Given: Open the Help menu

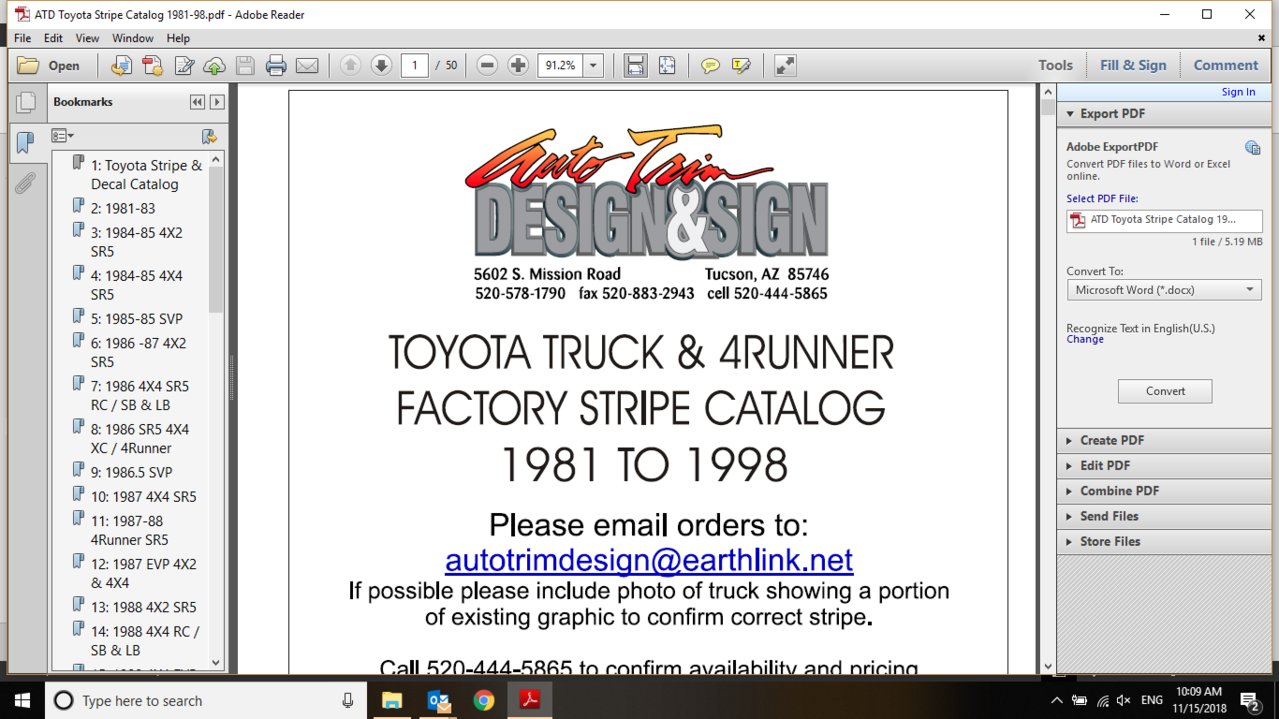Looking at the screenshot, I should [178, 38].
